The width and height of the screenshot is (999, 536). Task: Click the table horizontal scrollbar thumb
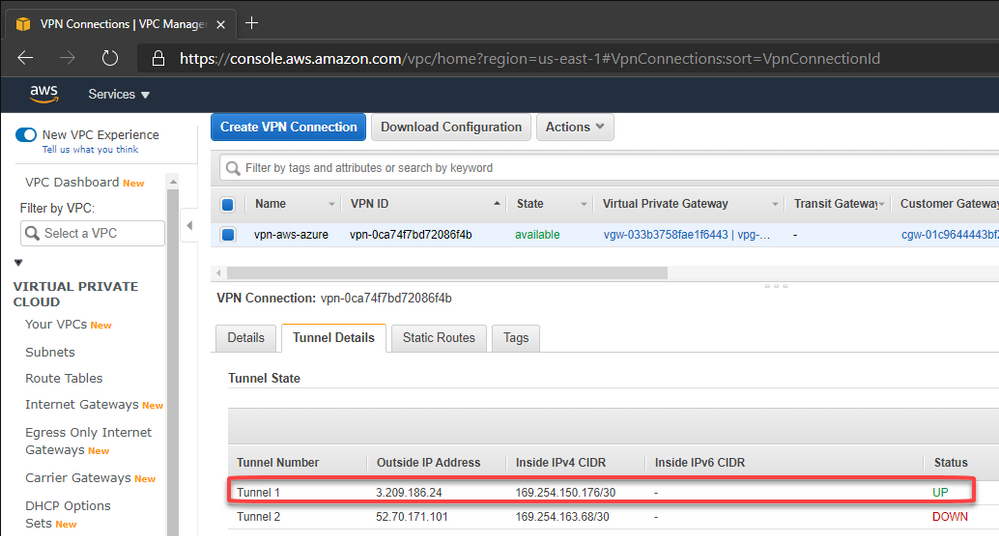(x=447, y=273)
